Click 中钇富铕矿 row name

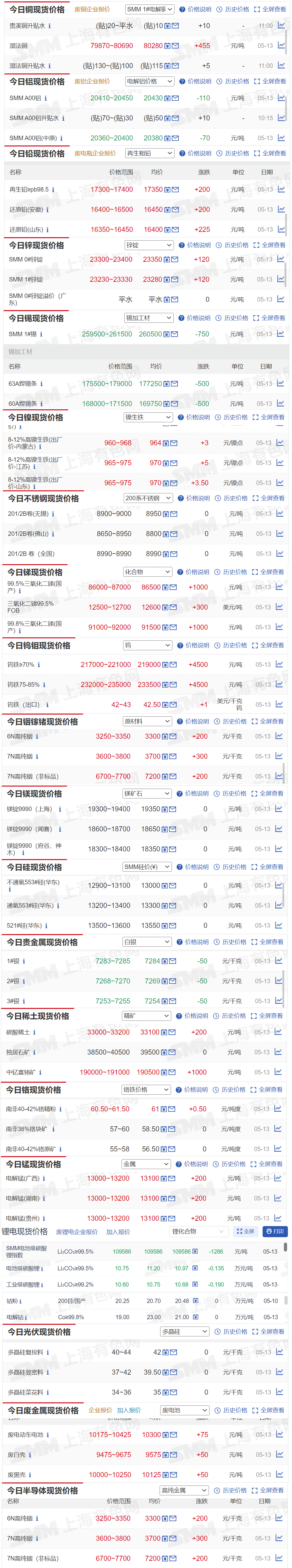click(21, 1073)
